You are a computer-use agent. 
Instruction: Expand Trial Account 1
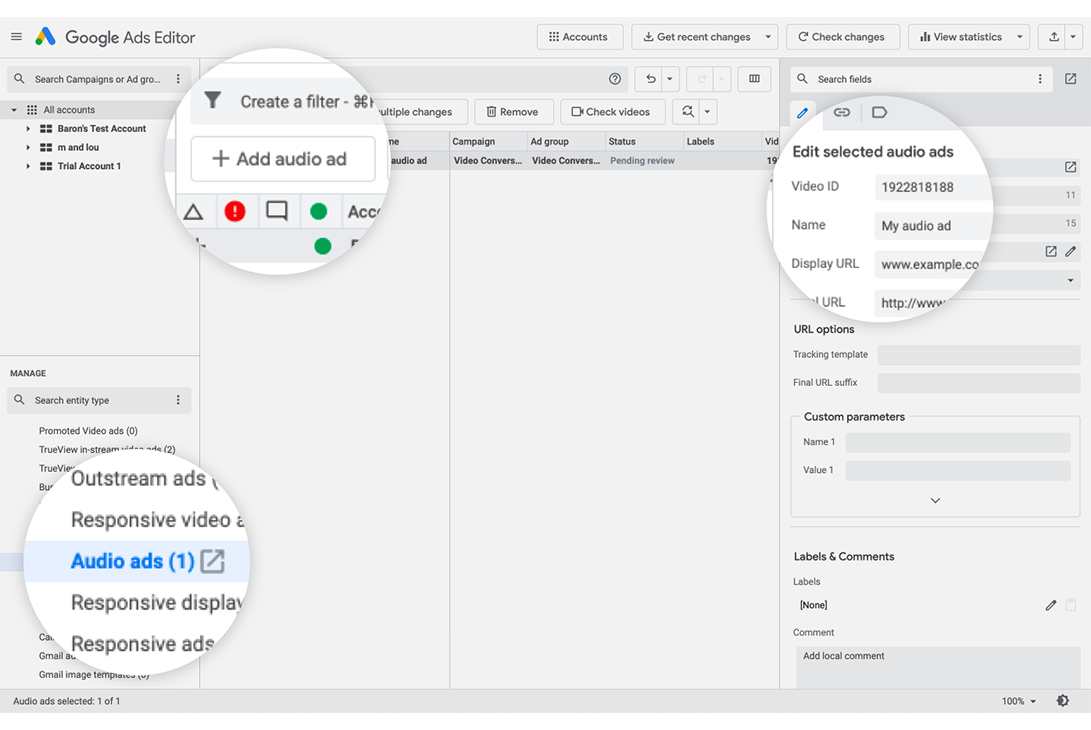(x=28, y=166)
